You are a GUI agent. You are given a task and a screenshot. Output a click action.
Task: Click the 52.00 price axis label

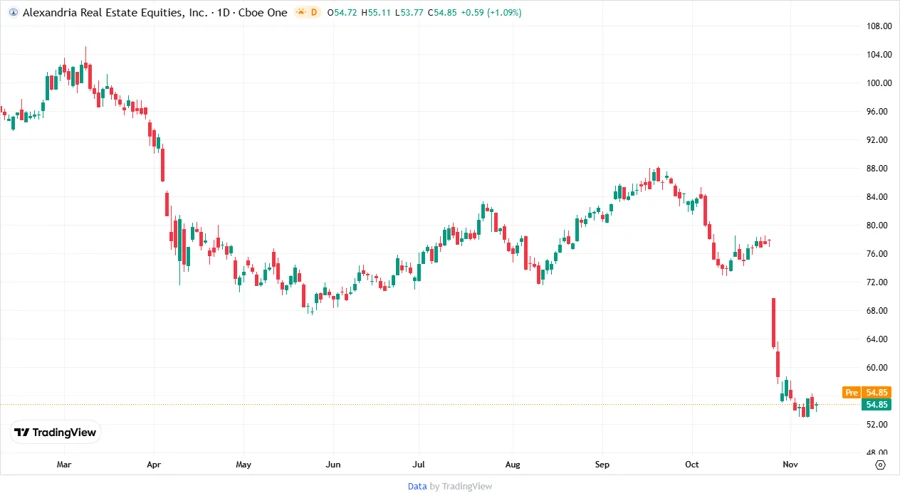pyautogui.click(x=879, y=425)
